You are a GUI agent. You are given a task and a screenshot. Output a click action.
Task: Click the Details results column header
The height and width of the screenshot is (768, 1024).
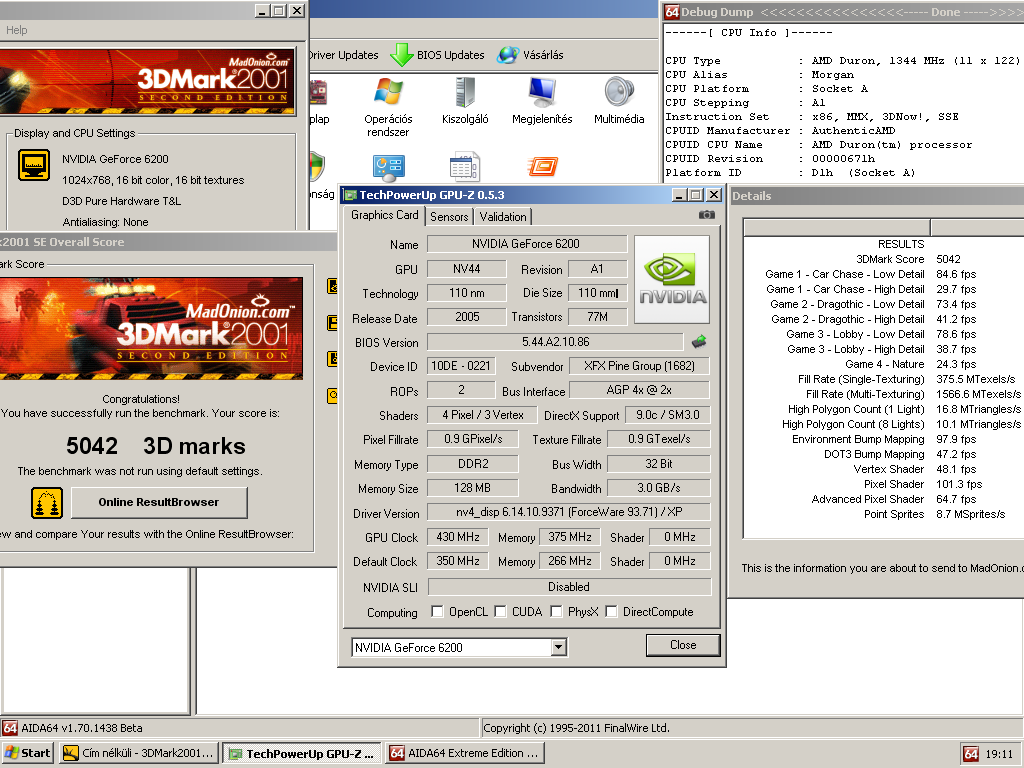click(x=837, y=227)
